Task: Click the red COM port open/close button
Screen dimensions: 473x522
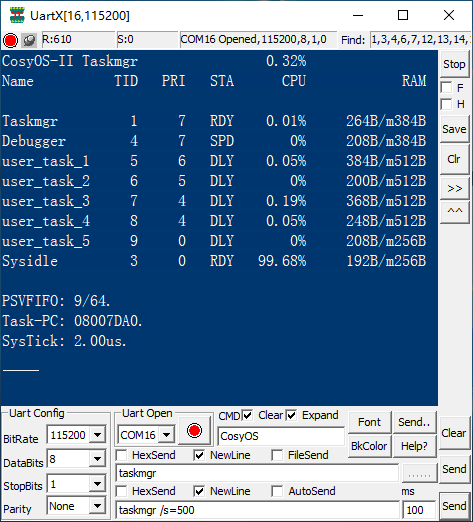Action: click(194, 430)
